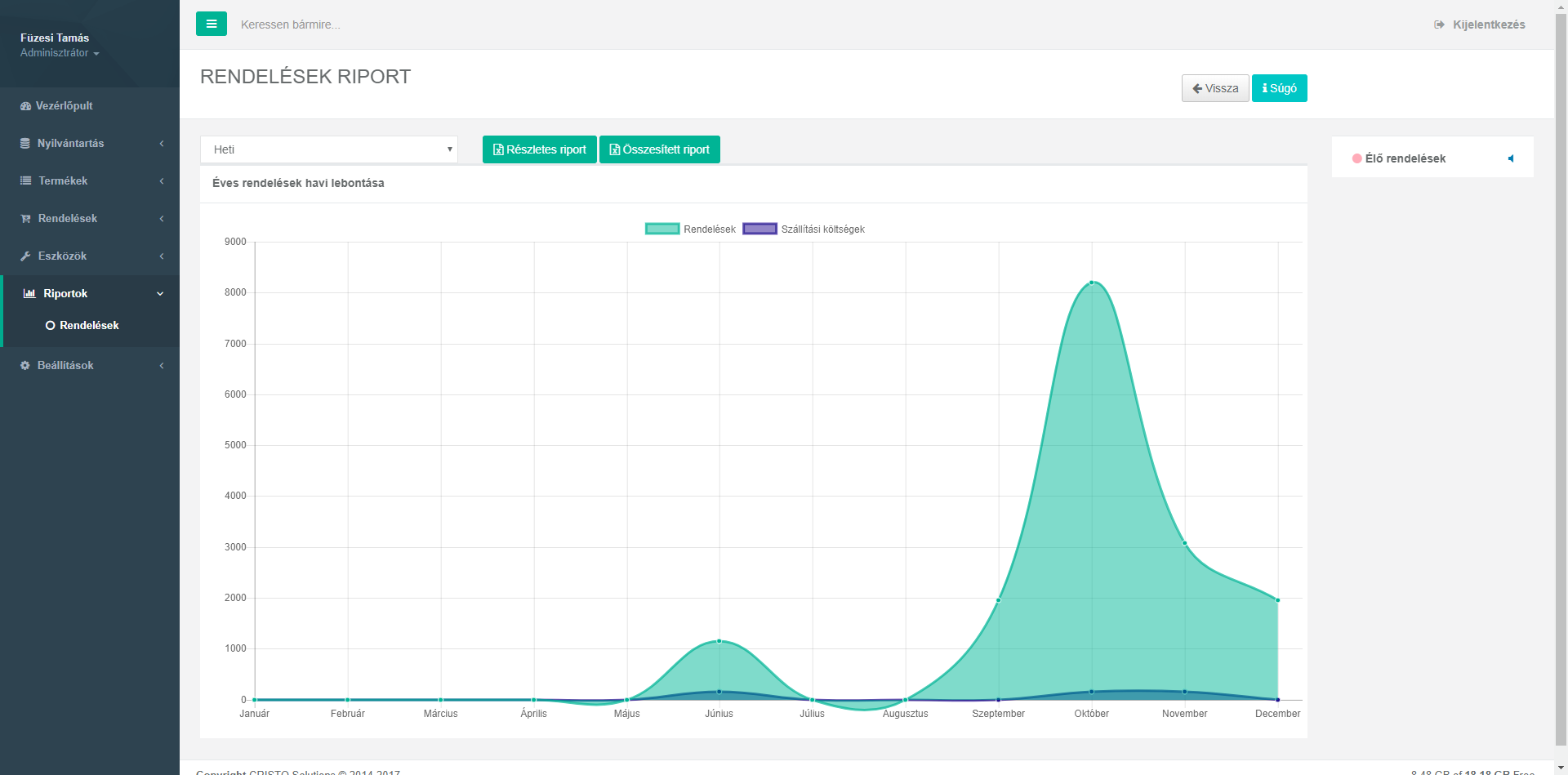The height and width of the screenshot is (775, 1568).
Task: Click the Összesített riport button
Action: pos(660,149)
